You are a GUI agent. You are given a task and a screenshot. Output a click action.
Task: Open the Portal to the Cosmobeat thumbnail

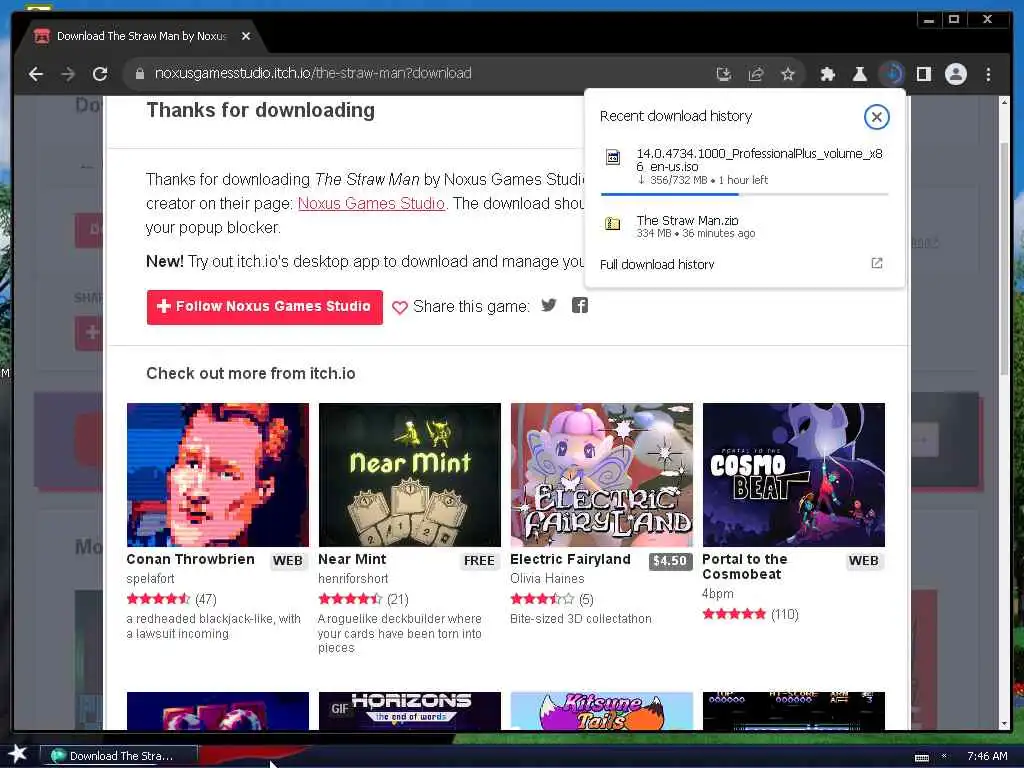pos(793,475)
